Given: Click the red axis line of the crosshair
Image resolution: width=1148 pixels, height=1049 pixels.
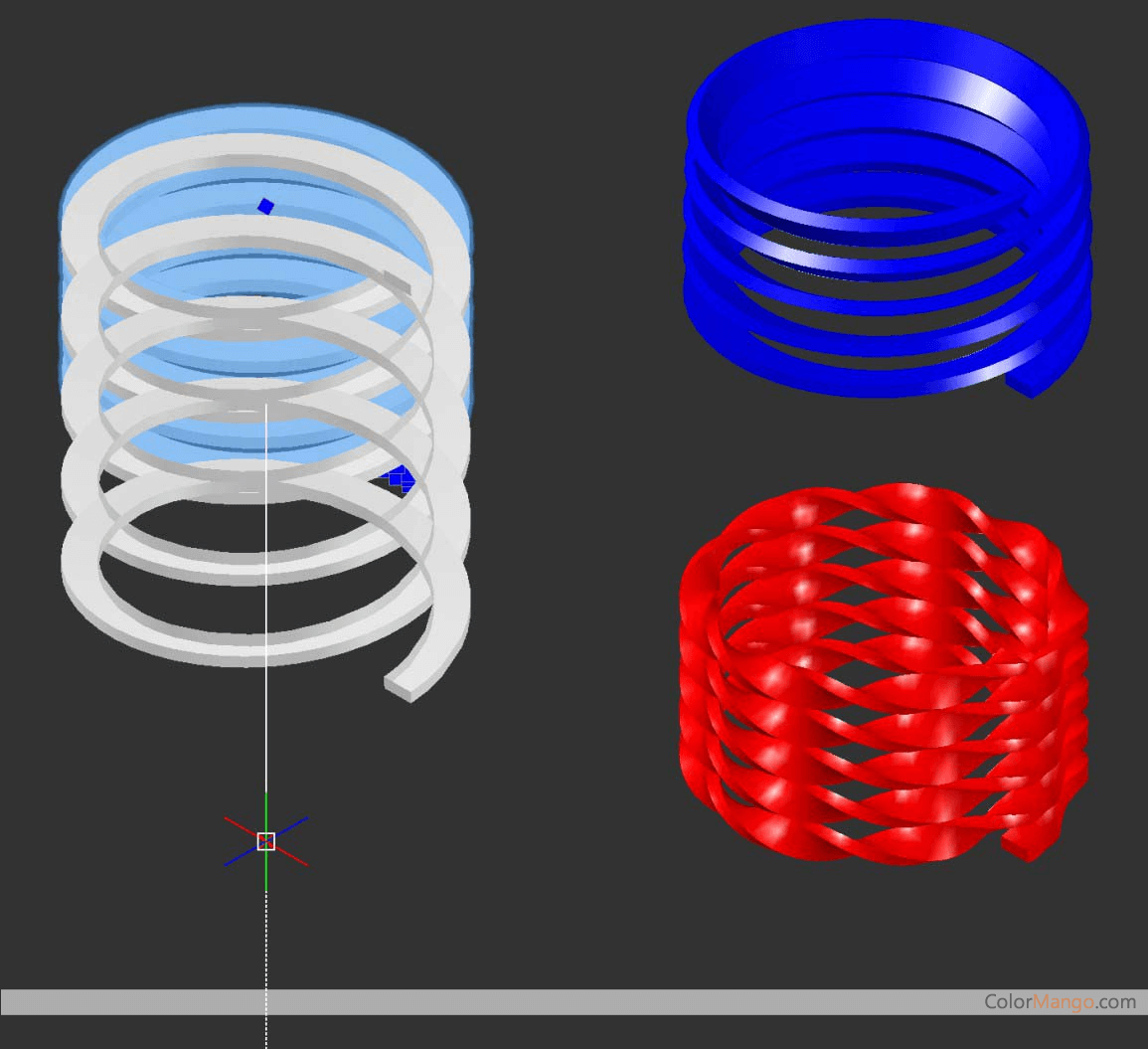Looking at the screenshot, I should pyautogui.click(x=239, y=826).
